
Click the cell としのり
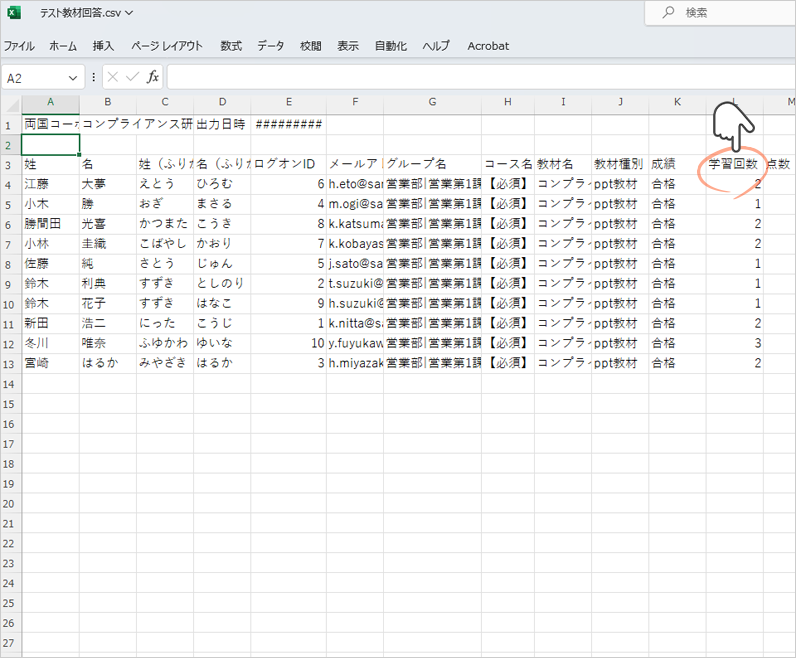[222, 284]
